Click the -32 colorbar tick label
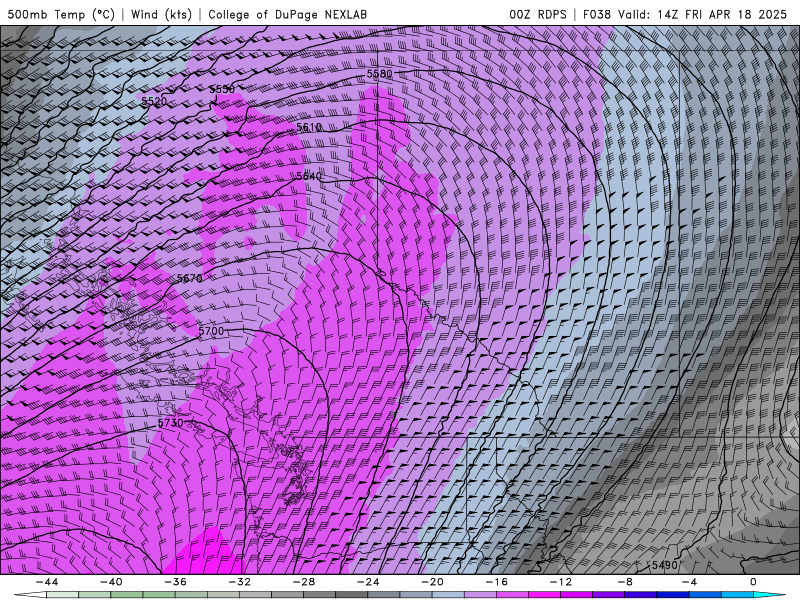This screenshot has height=600, width=800. [239, 582]
